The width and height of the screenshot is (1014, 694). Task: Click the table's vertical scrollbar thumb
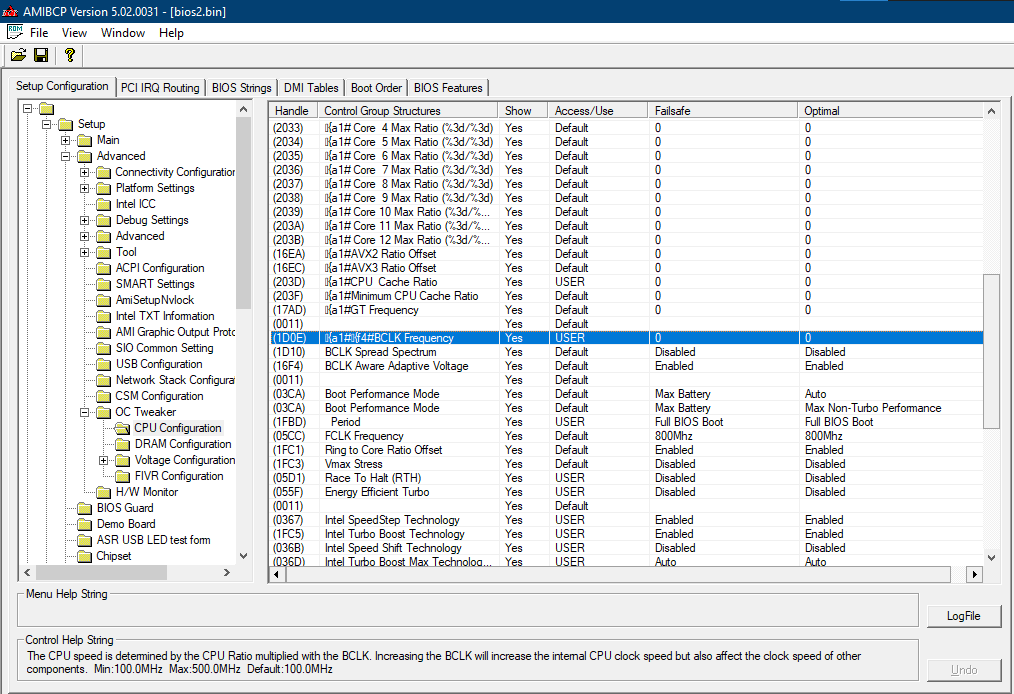tap(991, 351)
